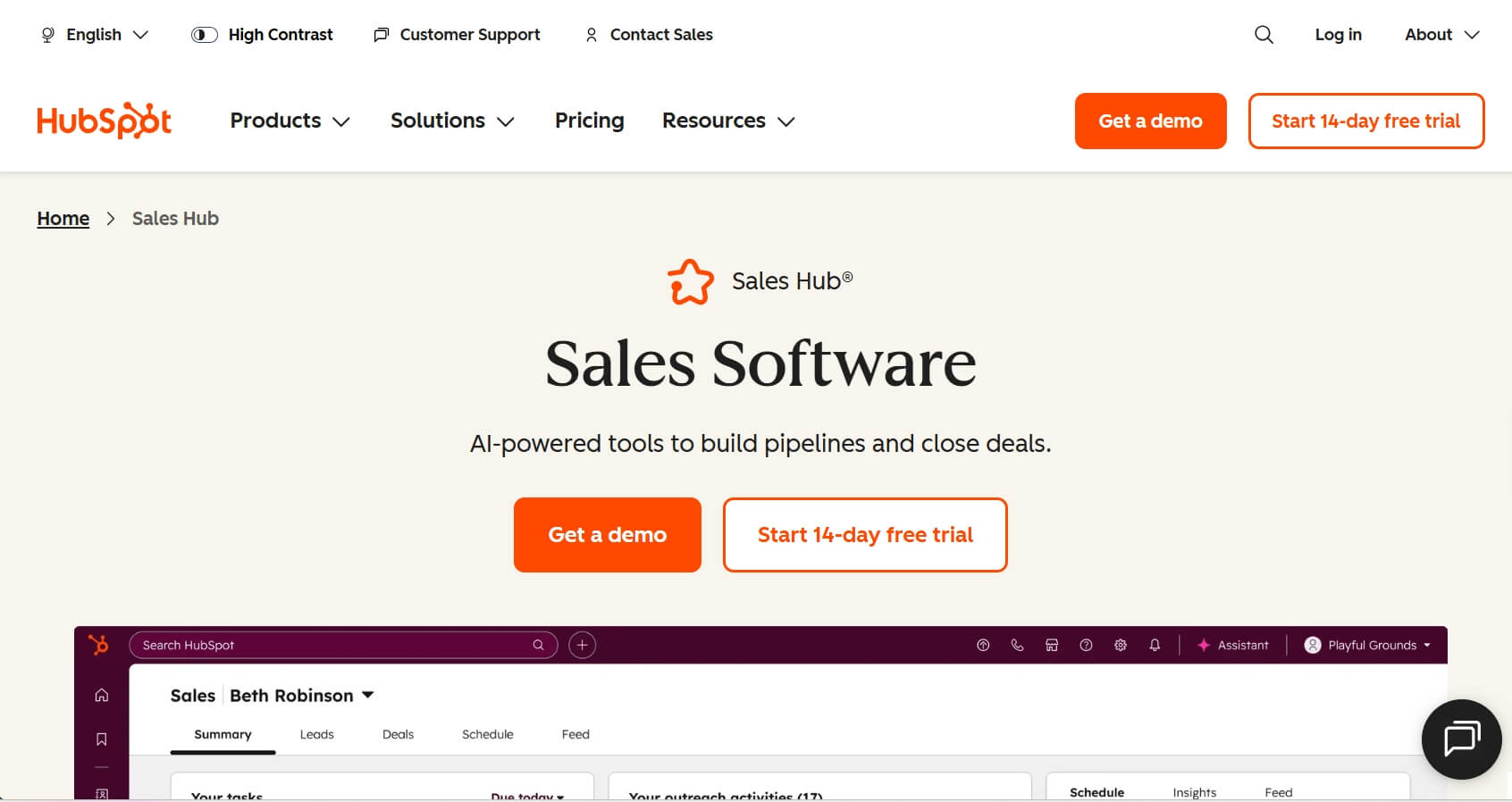This screenshot has width=1512, height=802.
Task: Click the Customer Support link
Action: click(x=470, y=35)
